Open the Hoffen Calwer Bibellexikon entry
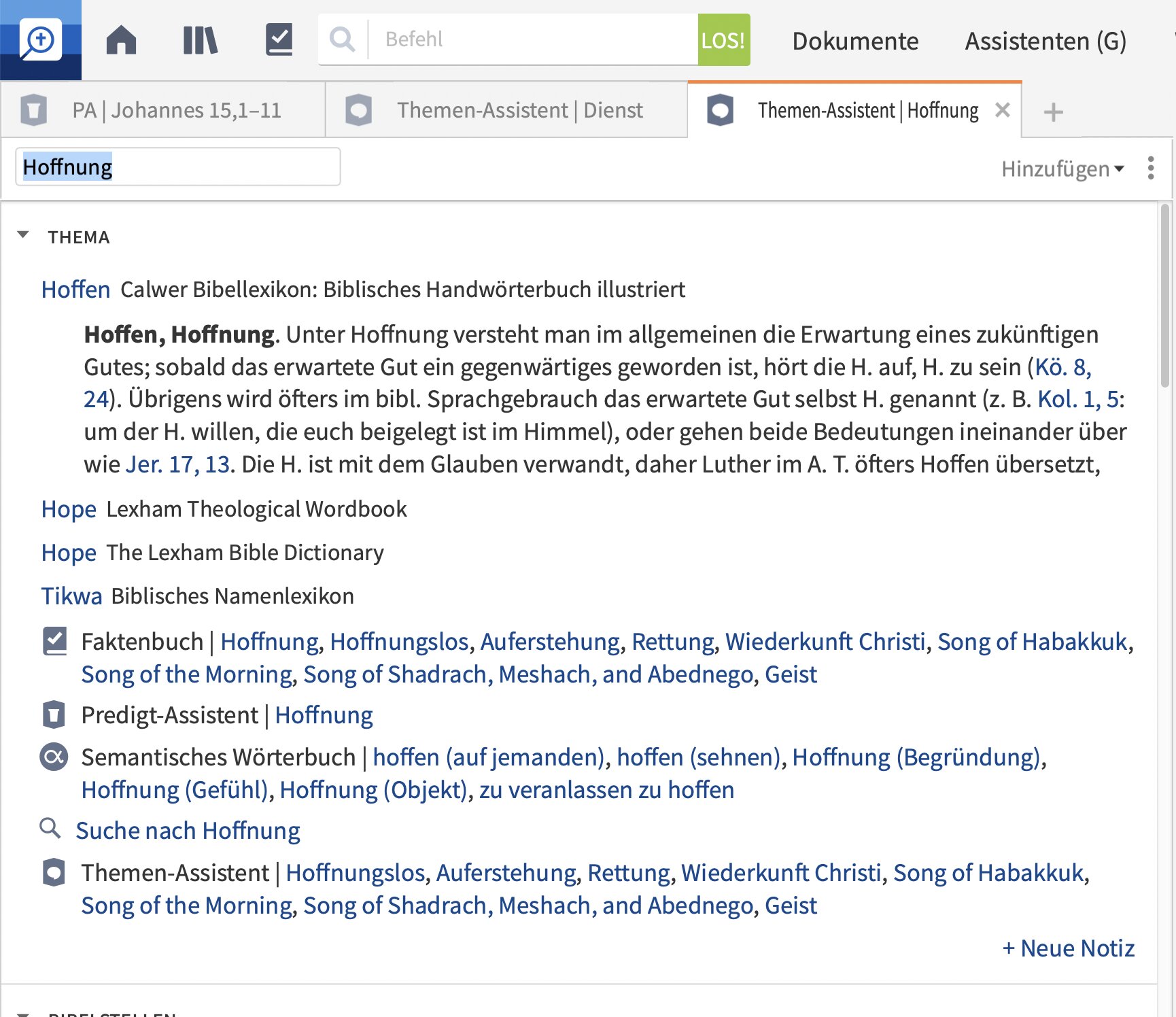Viewport: 1176px width, 1017px height. click(75, 290)
